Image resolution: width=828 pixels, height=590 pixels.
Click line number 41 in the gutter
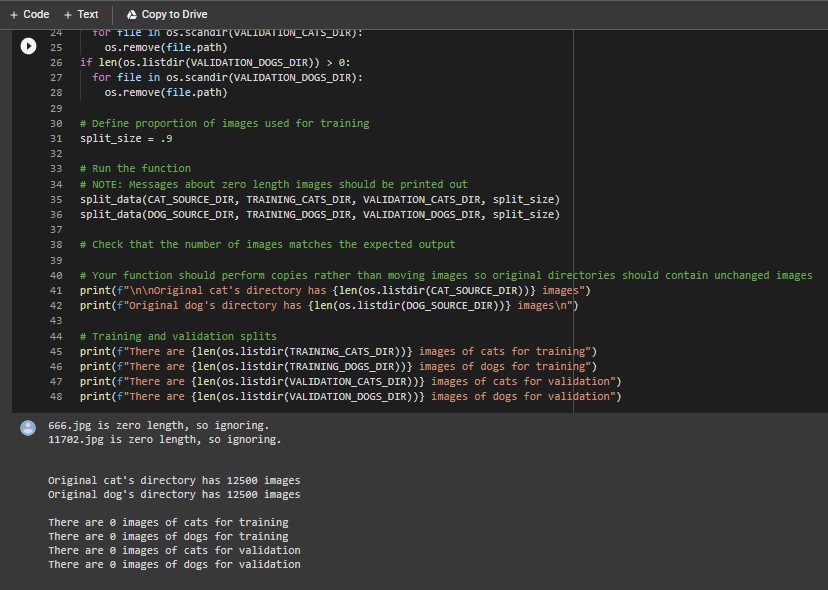(56, 291)
